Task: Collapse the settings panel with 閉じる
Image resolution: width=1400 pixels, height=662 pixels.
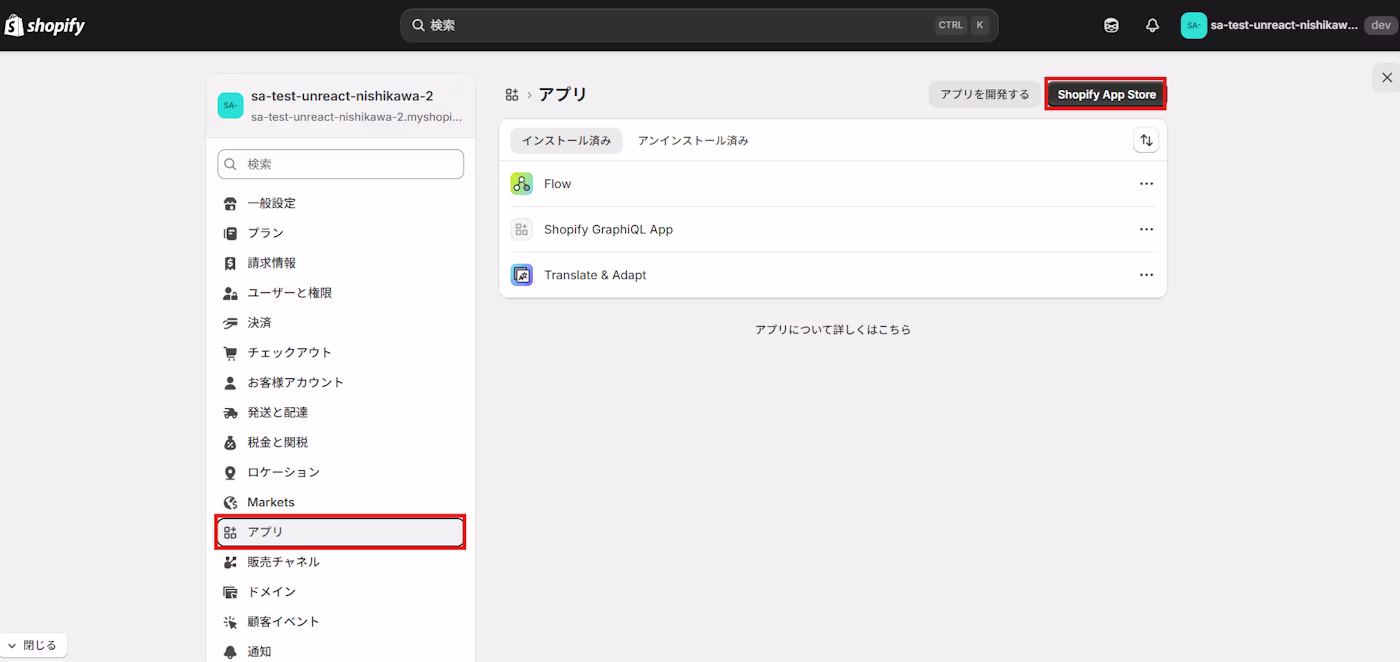Action: click(x=33, y=644)
